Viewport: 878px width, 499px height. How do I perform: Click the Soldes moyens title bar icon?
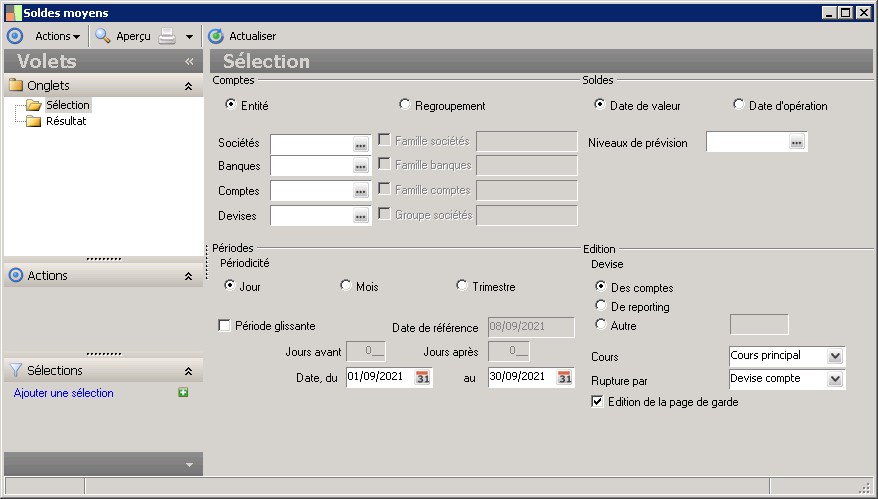(x=13, y=12)
